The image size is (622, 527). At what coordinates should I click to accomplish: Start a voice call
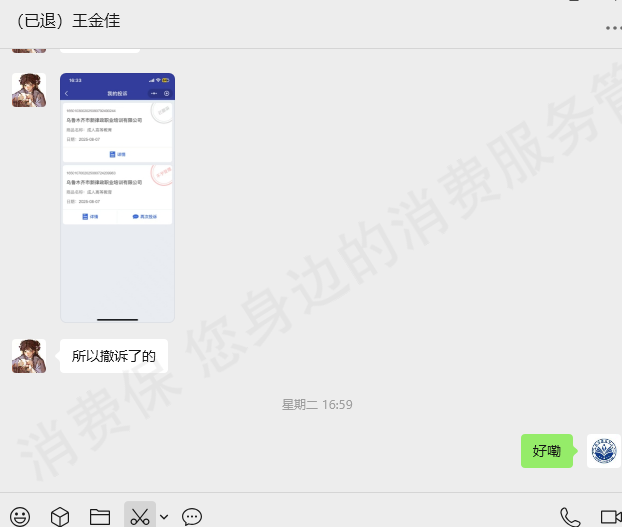570,517
